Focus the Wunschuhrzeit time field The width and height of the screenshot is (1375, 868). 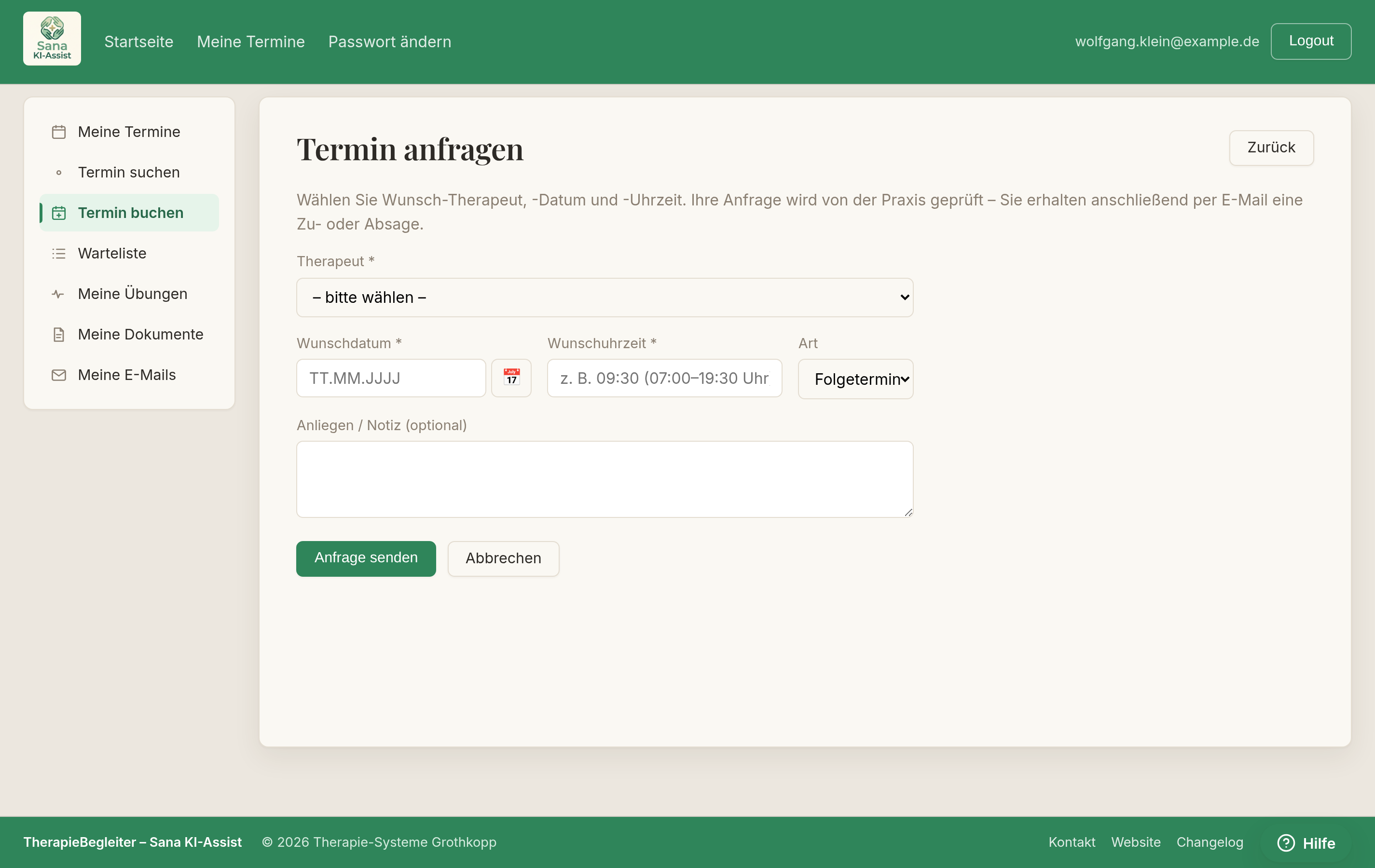(x=665, y=378)
